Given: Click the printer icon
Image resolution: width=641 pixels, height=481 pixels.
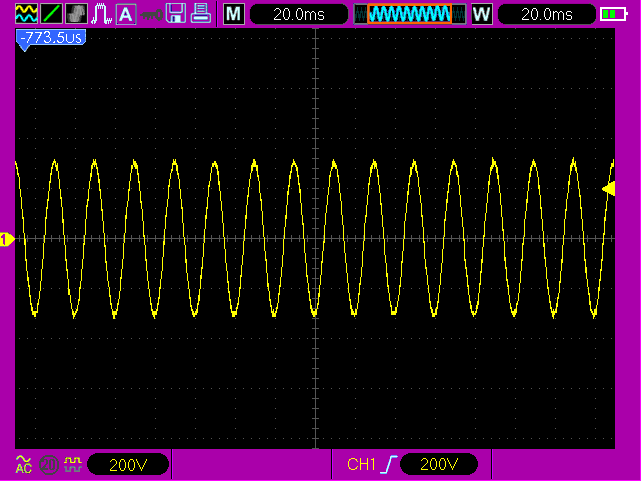Looking at the screenshot, I should pyautogui.click(x=201, y=14).
